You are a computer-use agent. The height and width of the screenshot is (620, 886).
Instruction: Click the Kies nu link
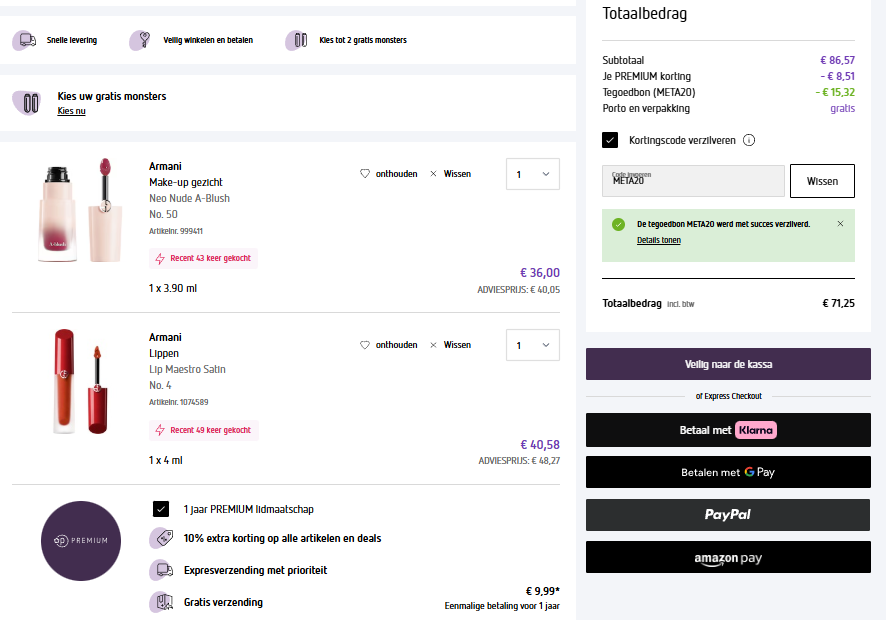click(x=71, y=111)
